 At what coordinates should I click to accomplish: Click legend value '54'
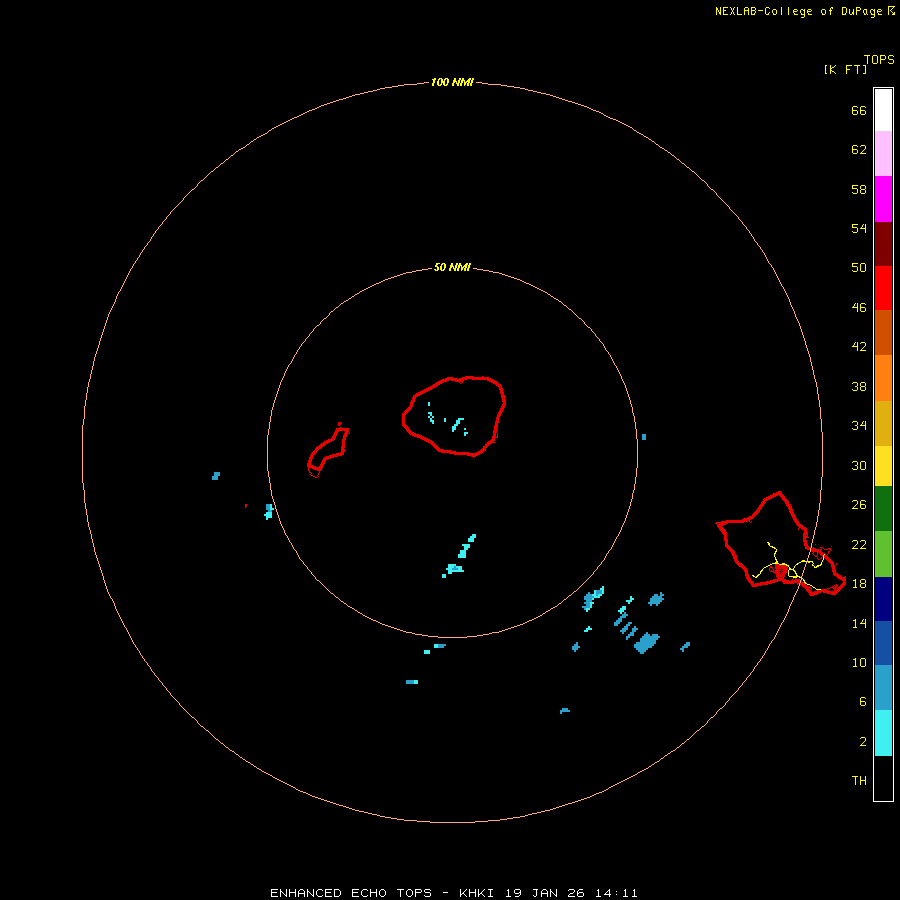859,228
